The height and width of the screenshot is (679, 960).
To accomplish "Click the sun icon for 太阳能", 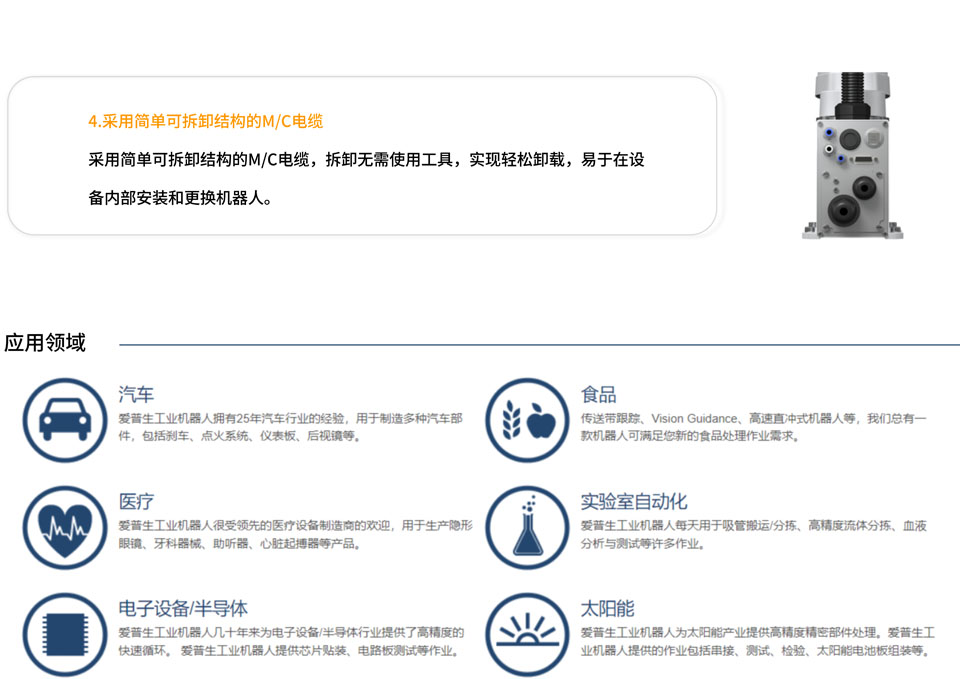I will click(x=527, y=634).
